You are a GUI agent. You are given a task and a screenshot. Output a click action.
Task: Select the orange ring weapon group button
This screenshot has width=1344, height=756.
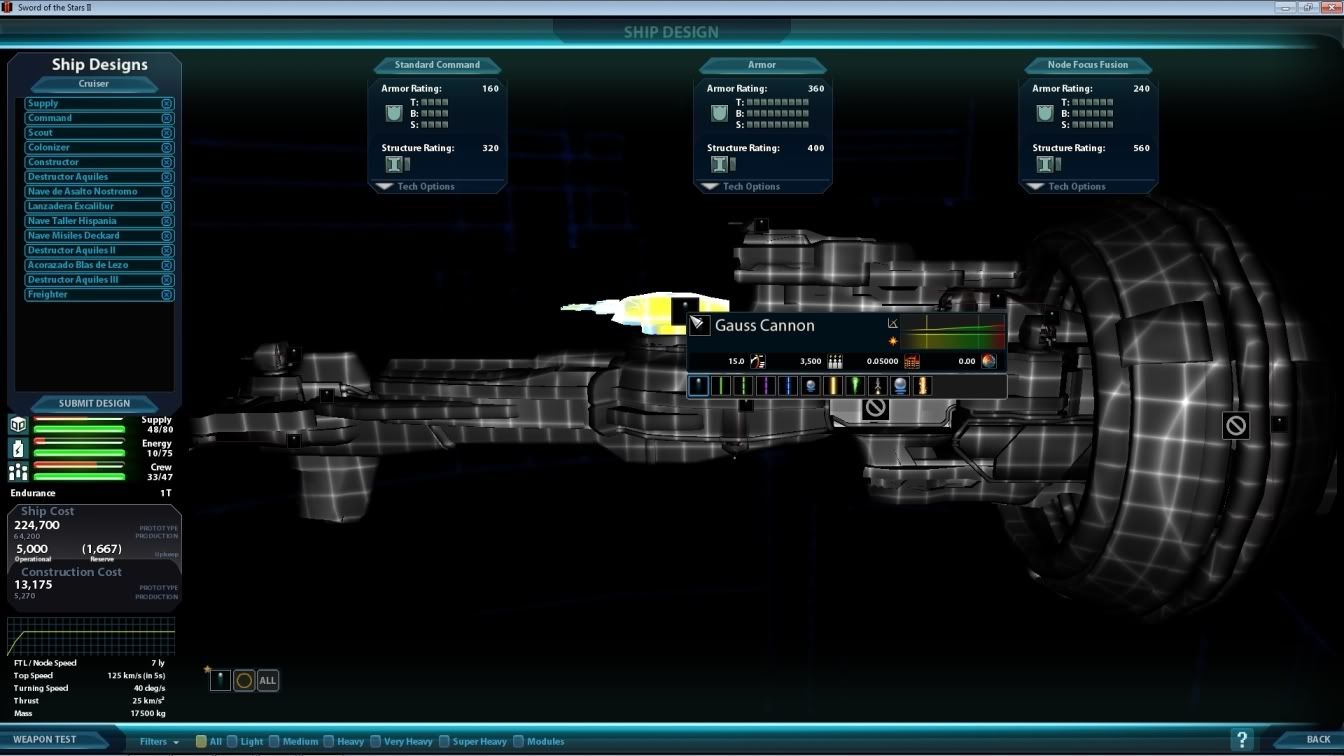pos(244,680)
